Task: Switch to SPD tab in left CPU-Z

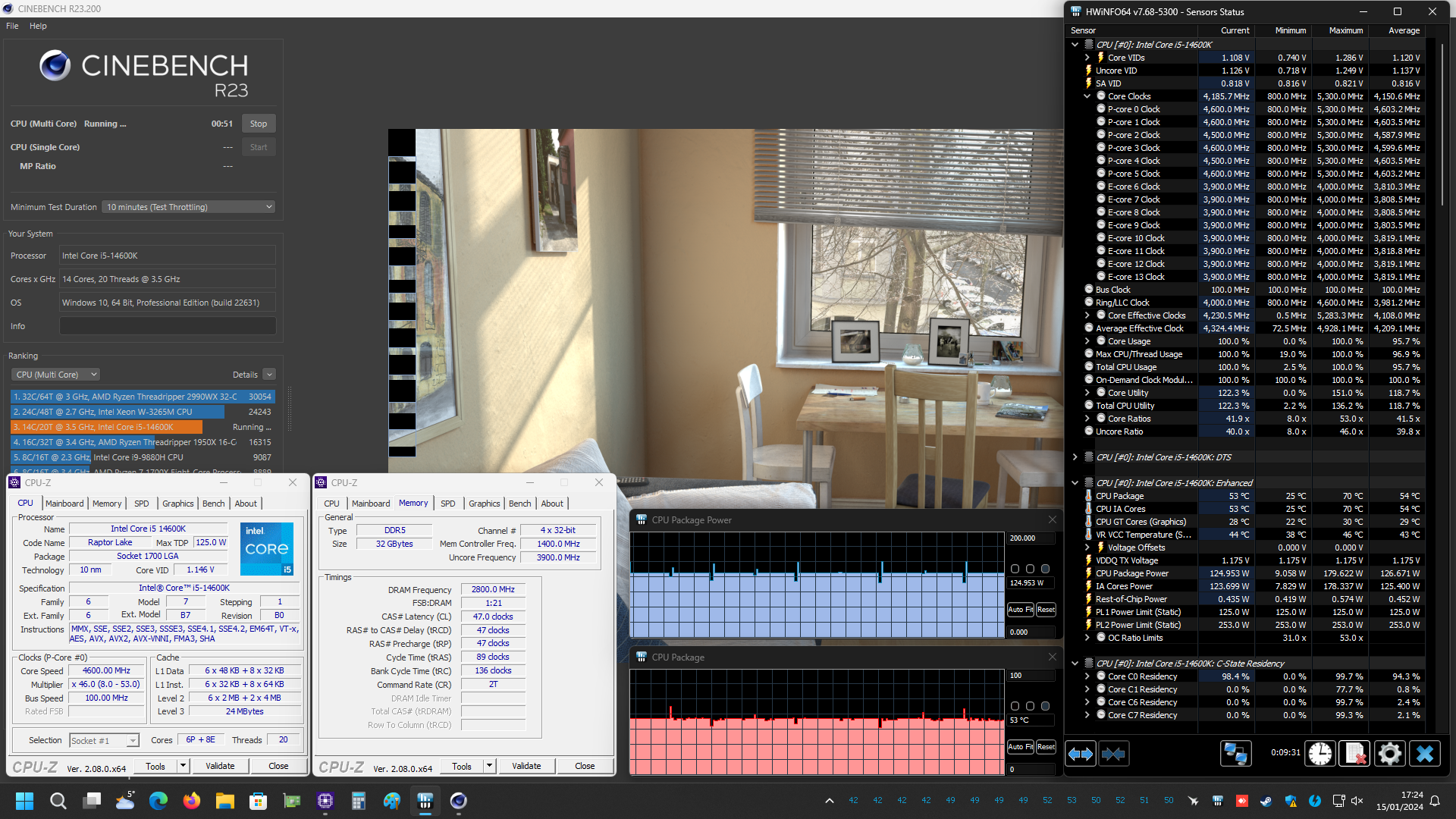Action: pyautogui.click(x=141, y=504)
